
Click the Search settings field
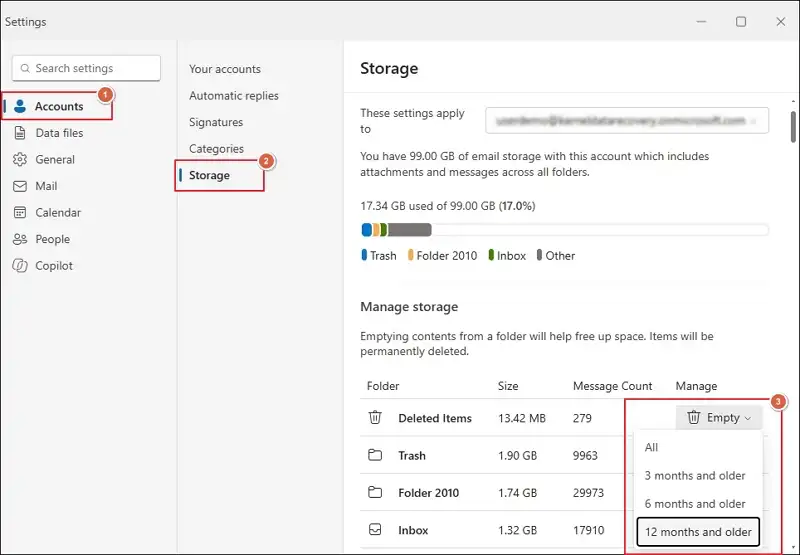tap(86, 68)
